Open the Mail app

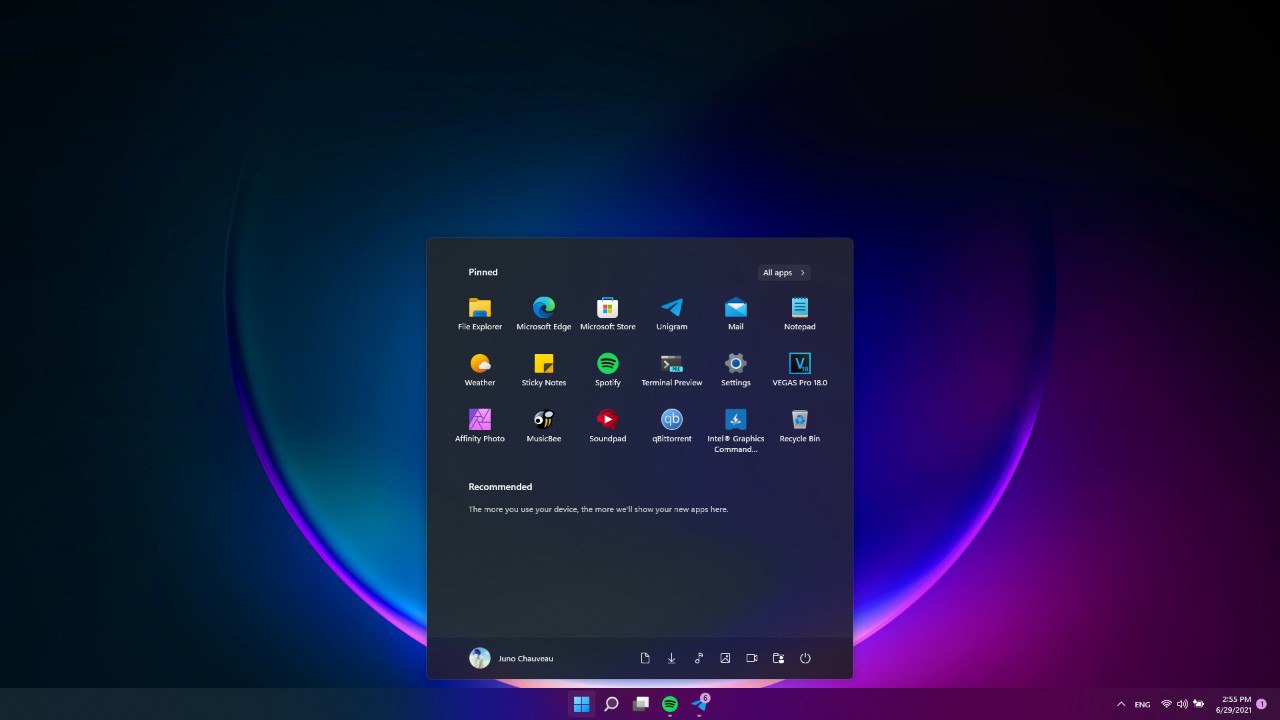pyautogui.click(x=736, y=313)
